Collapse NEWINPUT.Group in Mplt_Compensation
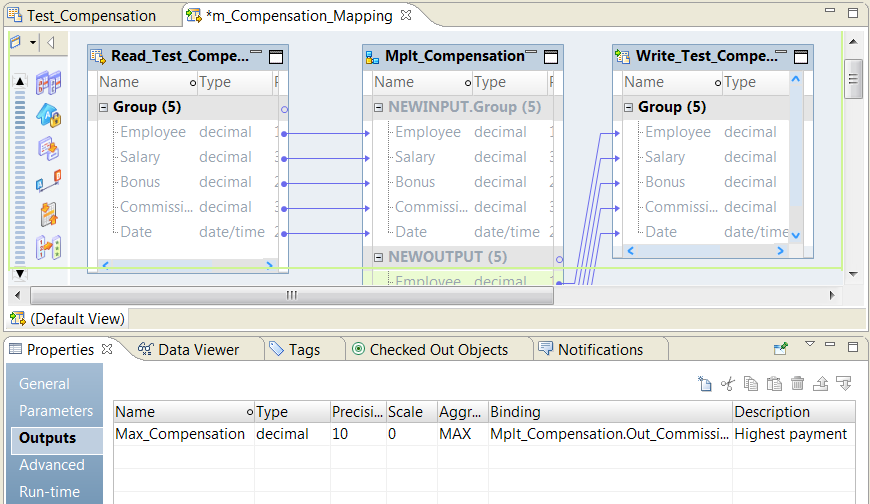 [379, 107]
